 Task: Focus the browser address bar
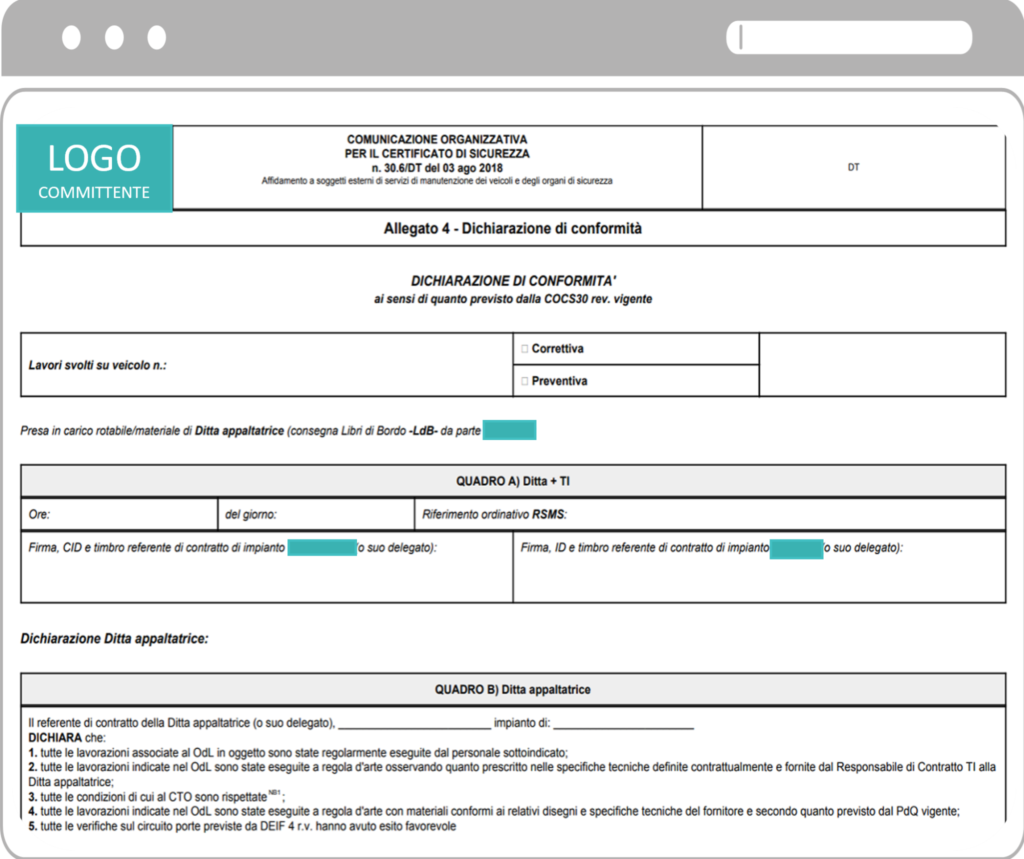pyautogui.click(x=849, y=37)
